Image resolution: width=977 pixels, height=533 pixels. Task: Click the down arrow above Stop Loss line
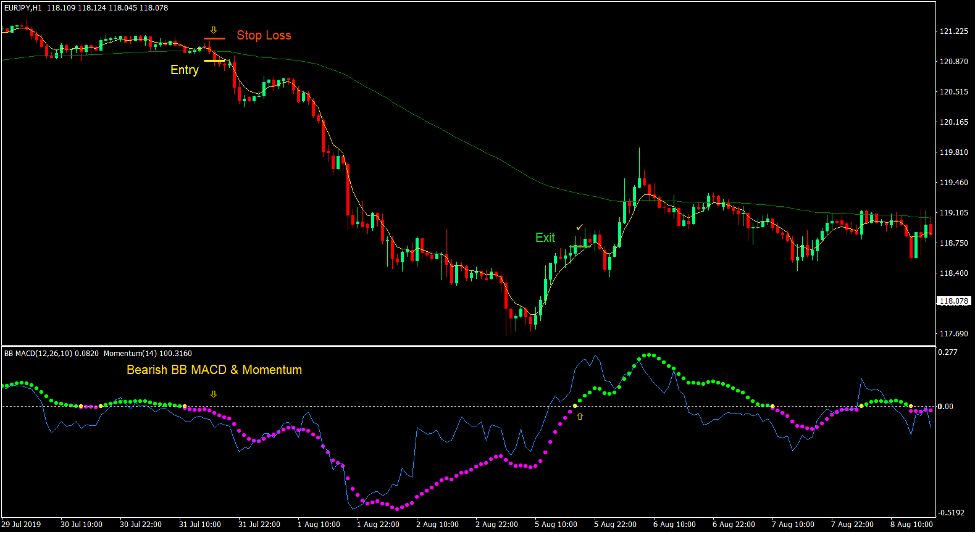pos(213,30)
